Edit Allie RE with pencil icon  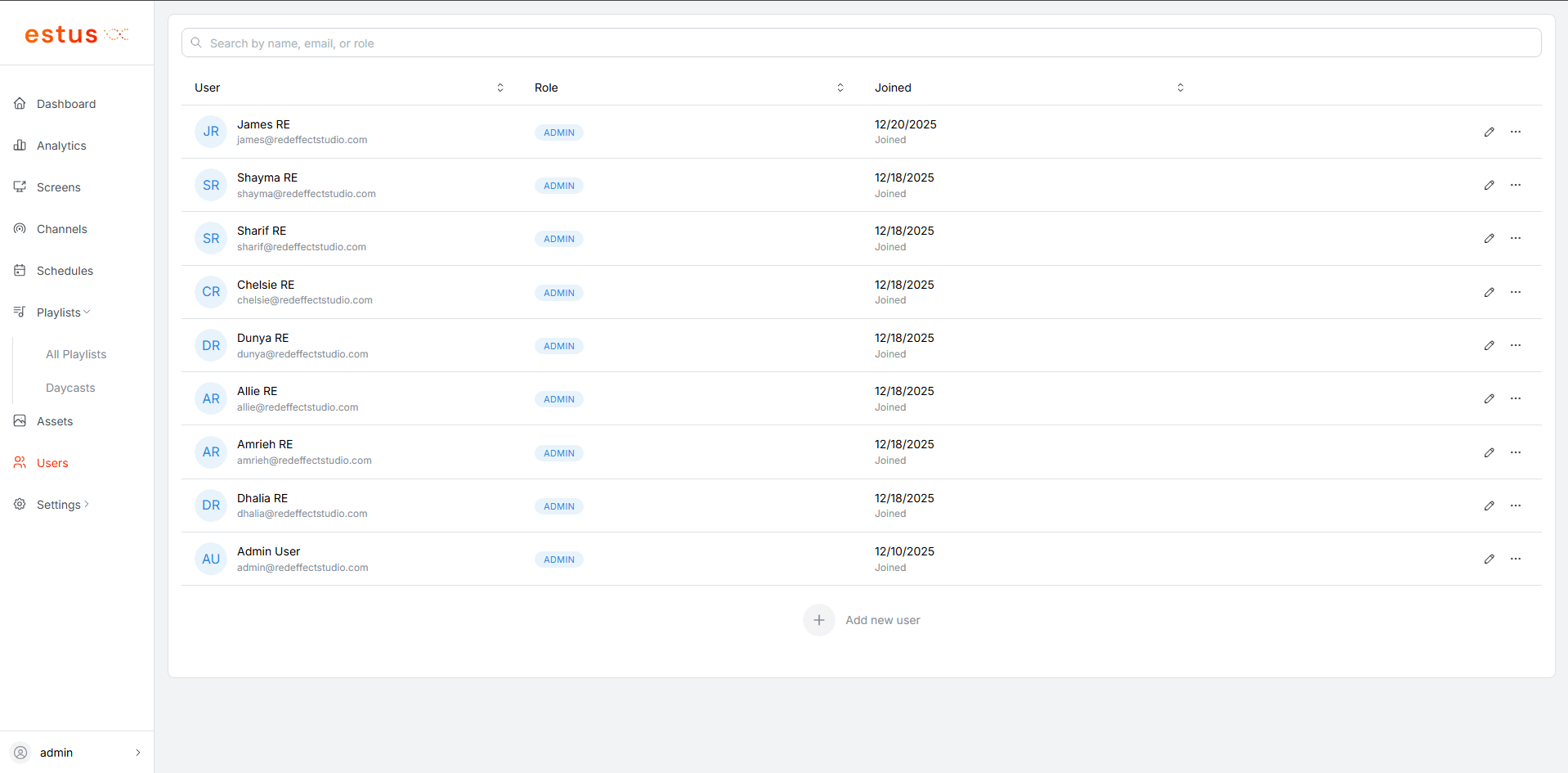(x=1490, y=398)
